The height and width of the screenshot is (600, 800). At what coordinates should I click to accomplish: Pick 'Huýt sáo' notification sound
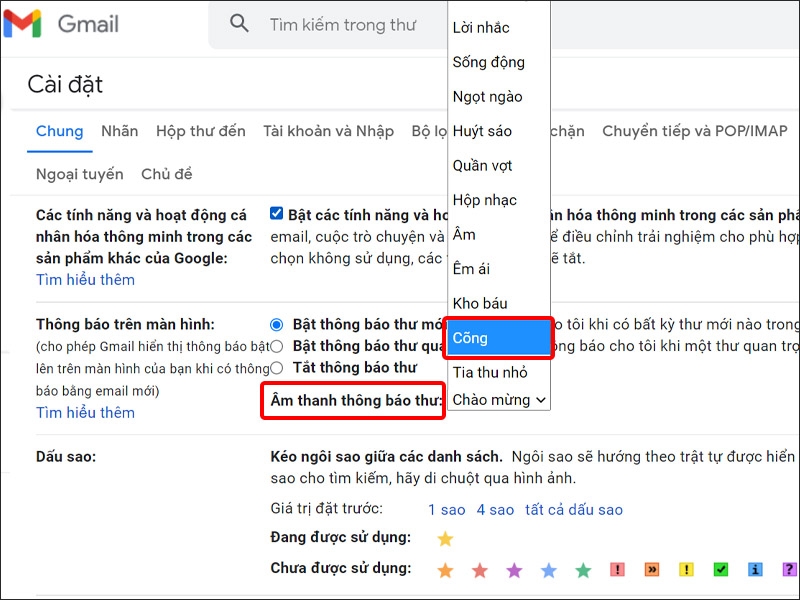(x=480, y=130)
